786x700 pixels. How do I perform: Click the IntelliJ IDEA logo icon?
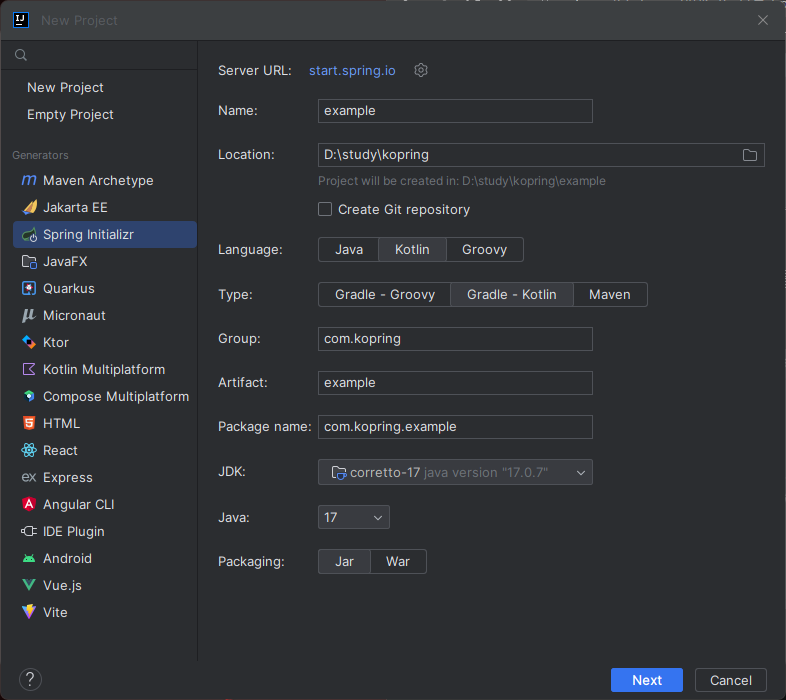(x=21, y=20)
